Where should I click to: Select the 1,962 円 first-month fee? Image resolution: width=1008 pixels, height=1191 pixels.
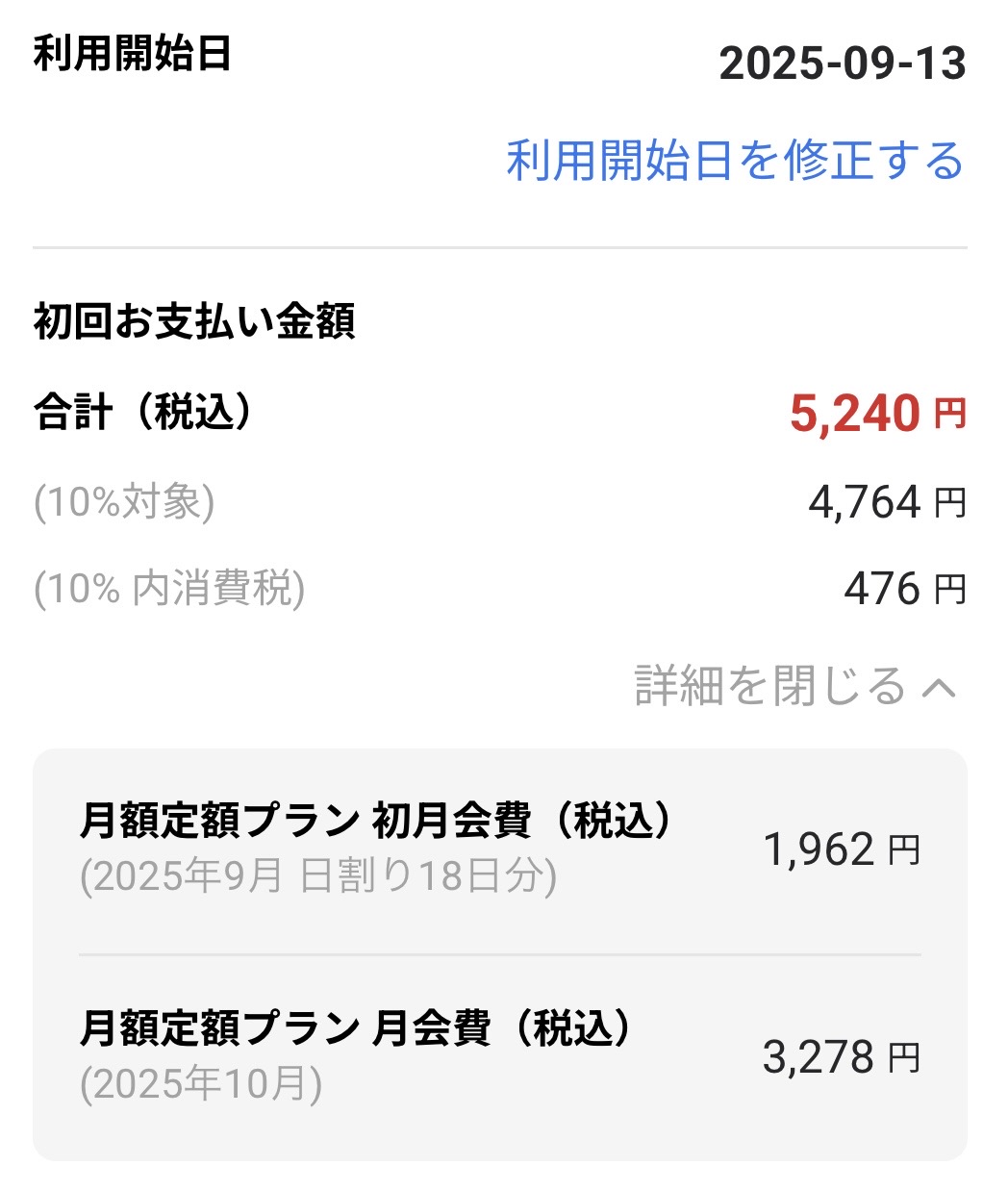(x=842, y=849)
